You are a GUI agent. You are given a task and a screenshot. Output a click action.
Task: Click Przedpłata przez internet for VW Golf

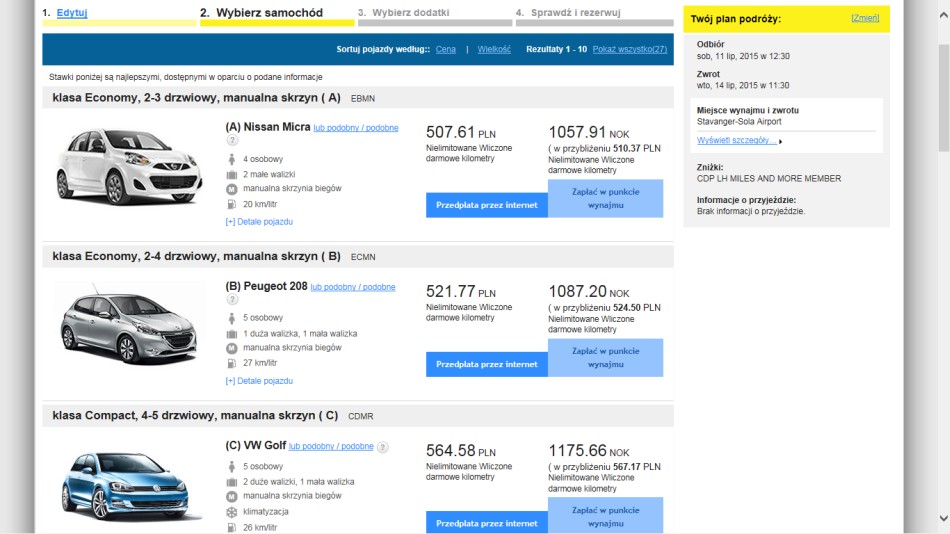coord(487,522)
